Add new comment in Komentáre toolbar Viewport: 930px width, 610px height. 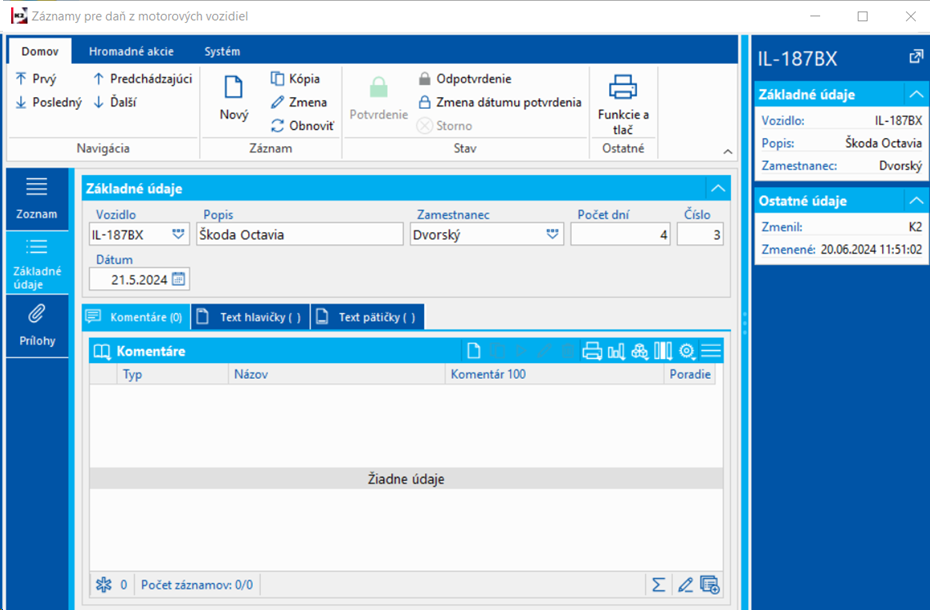point(473,351)
